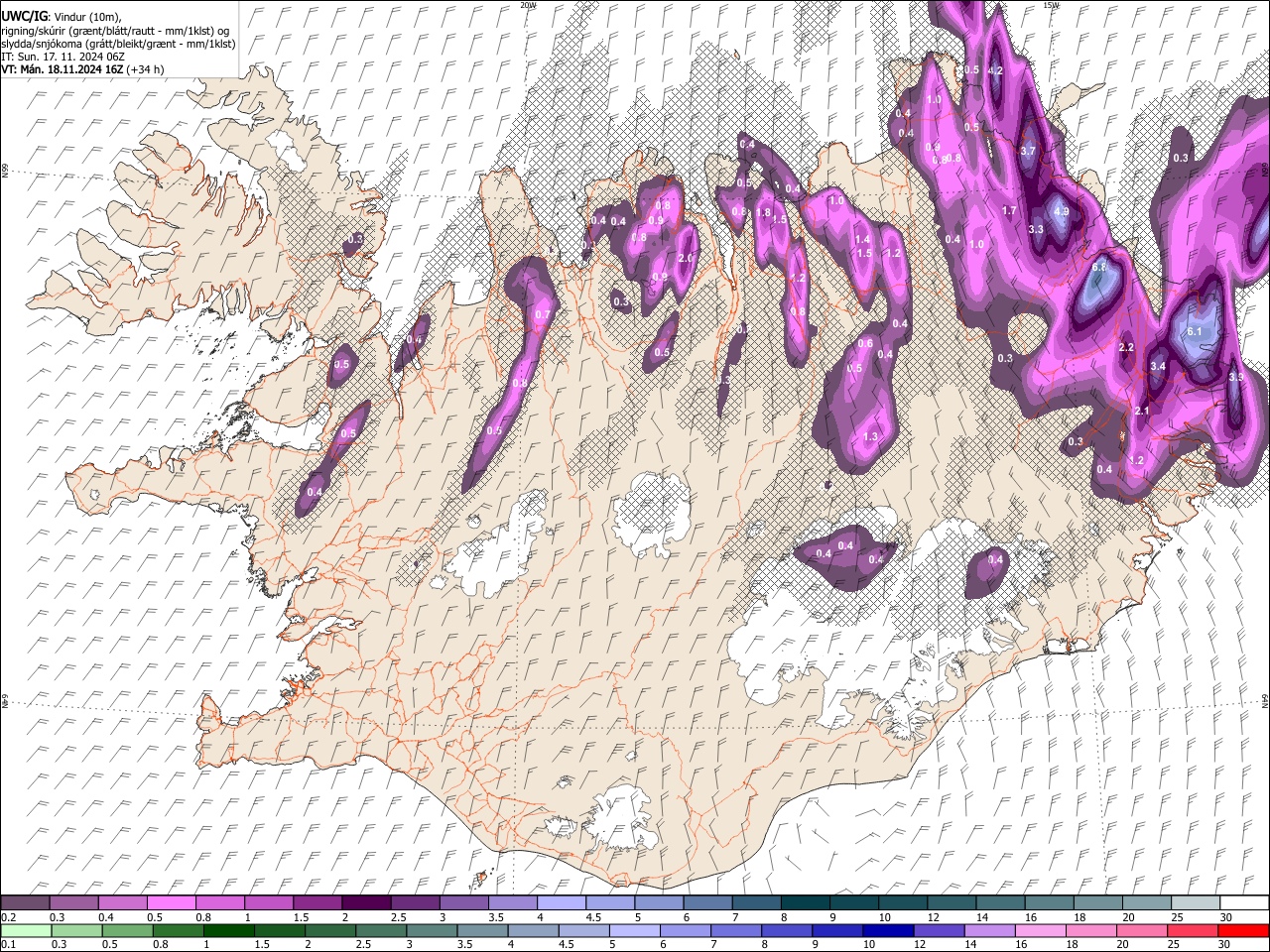Click the rigning/skúrir legend description line
Viewport: 1270px width, 952px height.
pos(115,31)
